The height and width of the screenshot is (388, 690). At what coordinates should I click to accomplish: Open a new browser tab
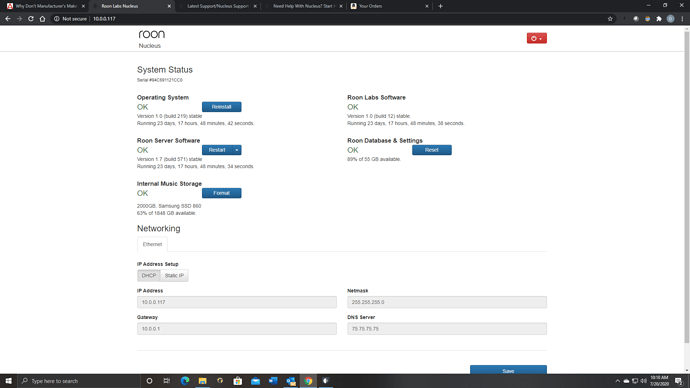click(440, 6)
